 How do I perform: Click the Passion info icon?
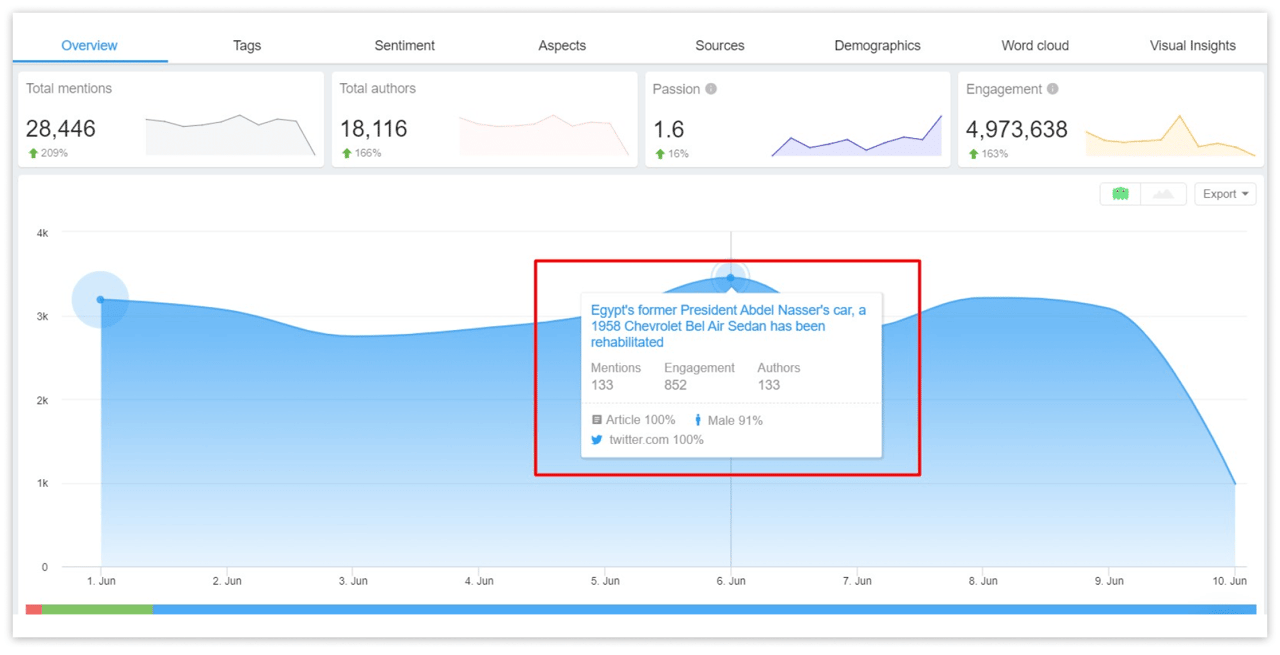(x=711, y=89)
